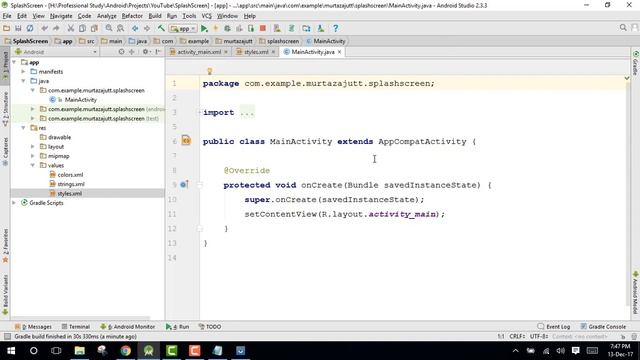Open Project panel settings gear dropdown
Image resolution: width=640 pixels, height=360 pixels.
[146, 52]
